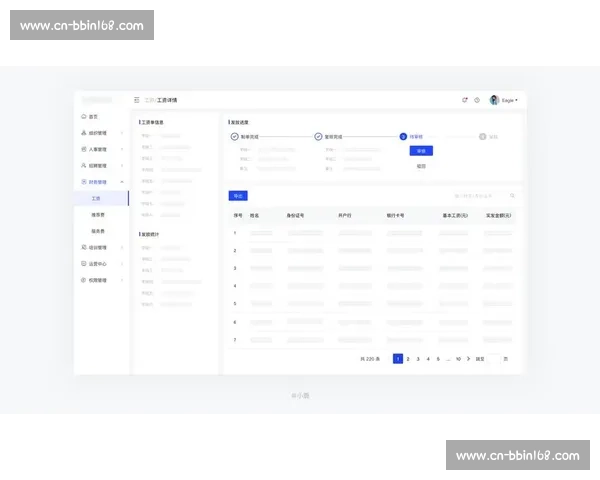Screen dimensions: 600x480
Task: Collapse the 财务管理 sidebar section
Action: 122,182
